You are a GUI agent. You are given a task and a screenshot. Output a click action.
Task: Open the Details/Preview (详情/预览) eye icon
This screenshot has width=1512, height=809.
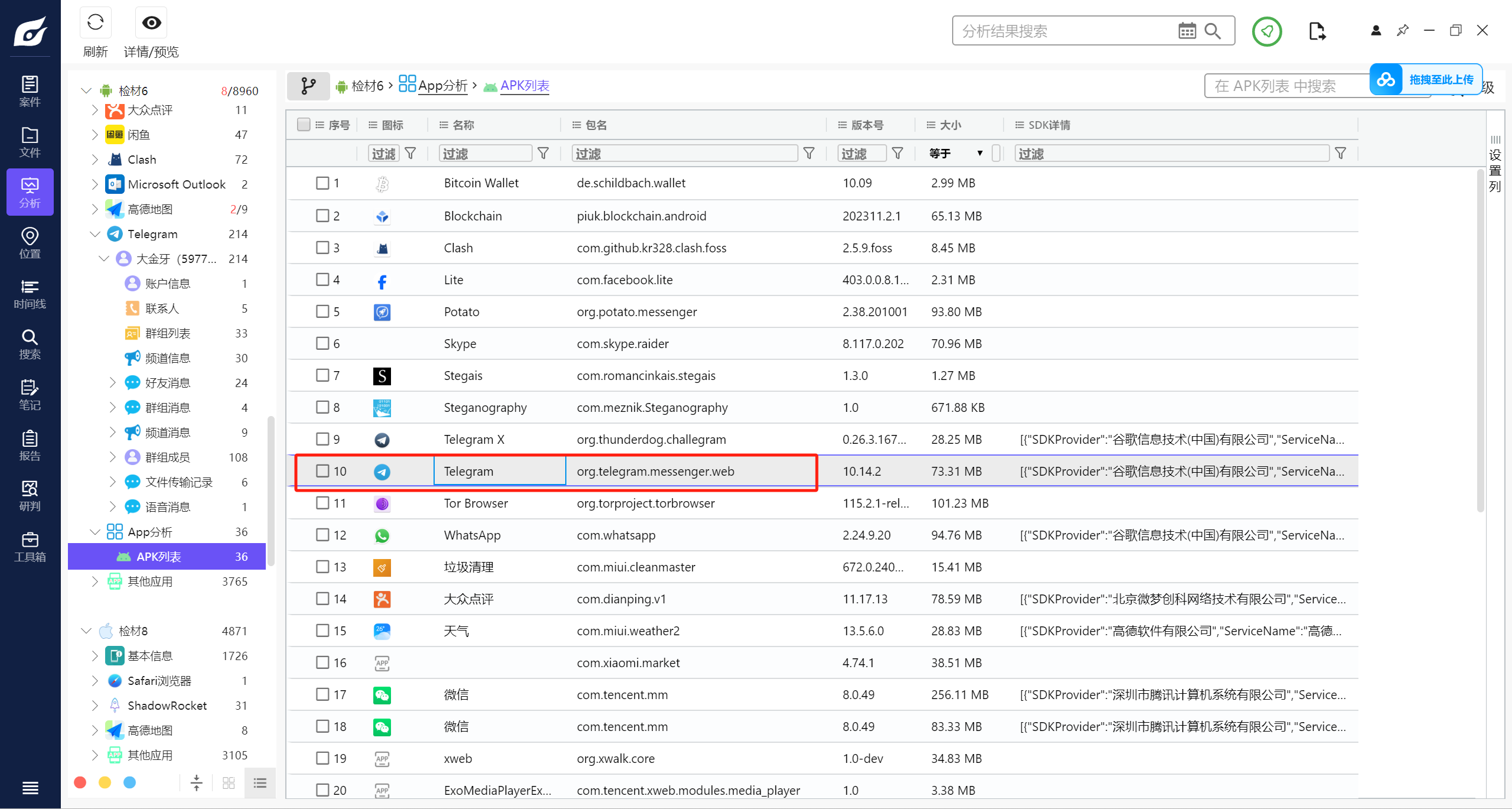coord(151,23)
